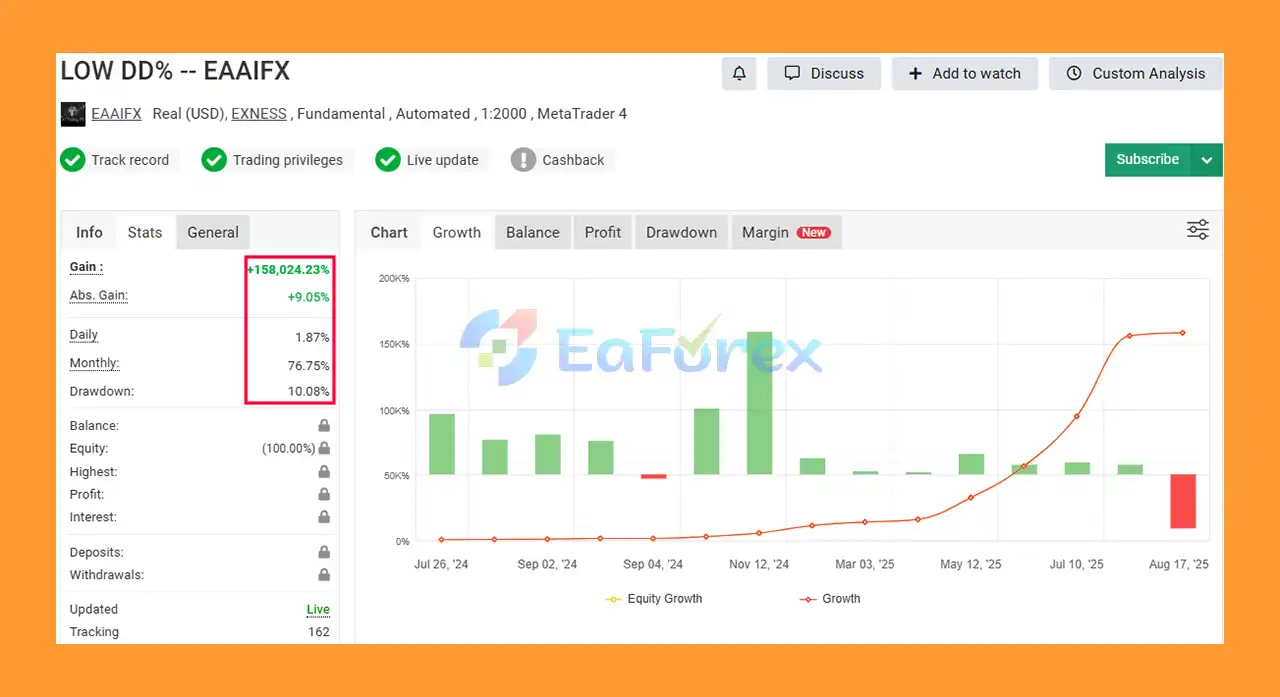Click the Live update green checkmark
Image resolution: width=1280 pixels, height=697 pixels.
tap(388, 160)
